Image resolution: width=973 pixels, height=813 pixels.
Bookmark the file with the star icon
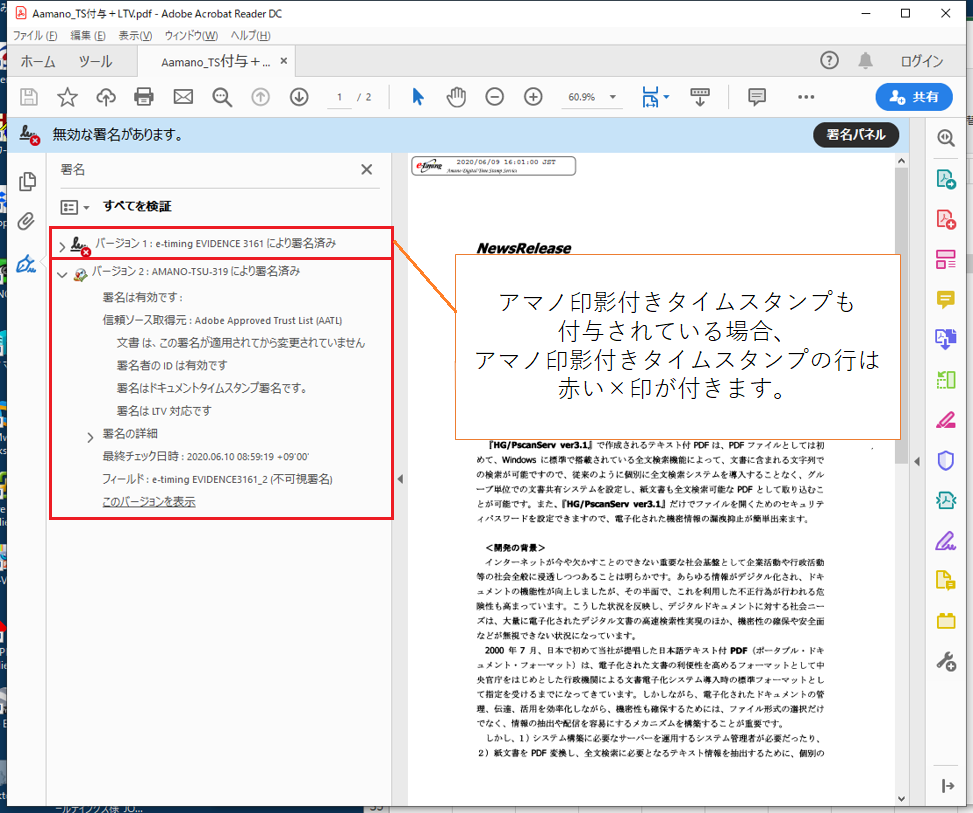67,97
